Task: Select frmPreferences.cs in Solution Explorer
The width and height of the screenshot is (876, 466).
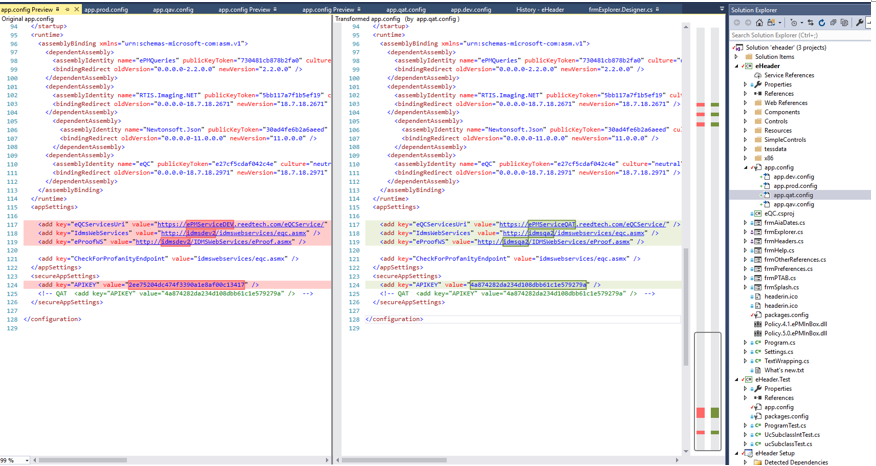Action: [788, 269]
